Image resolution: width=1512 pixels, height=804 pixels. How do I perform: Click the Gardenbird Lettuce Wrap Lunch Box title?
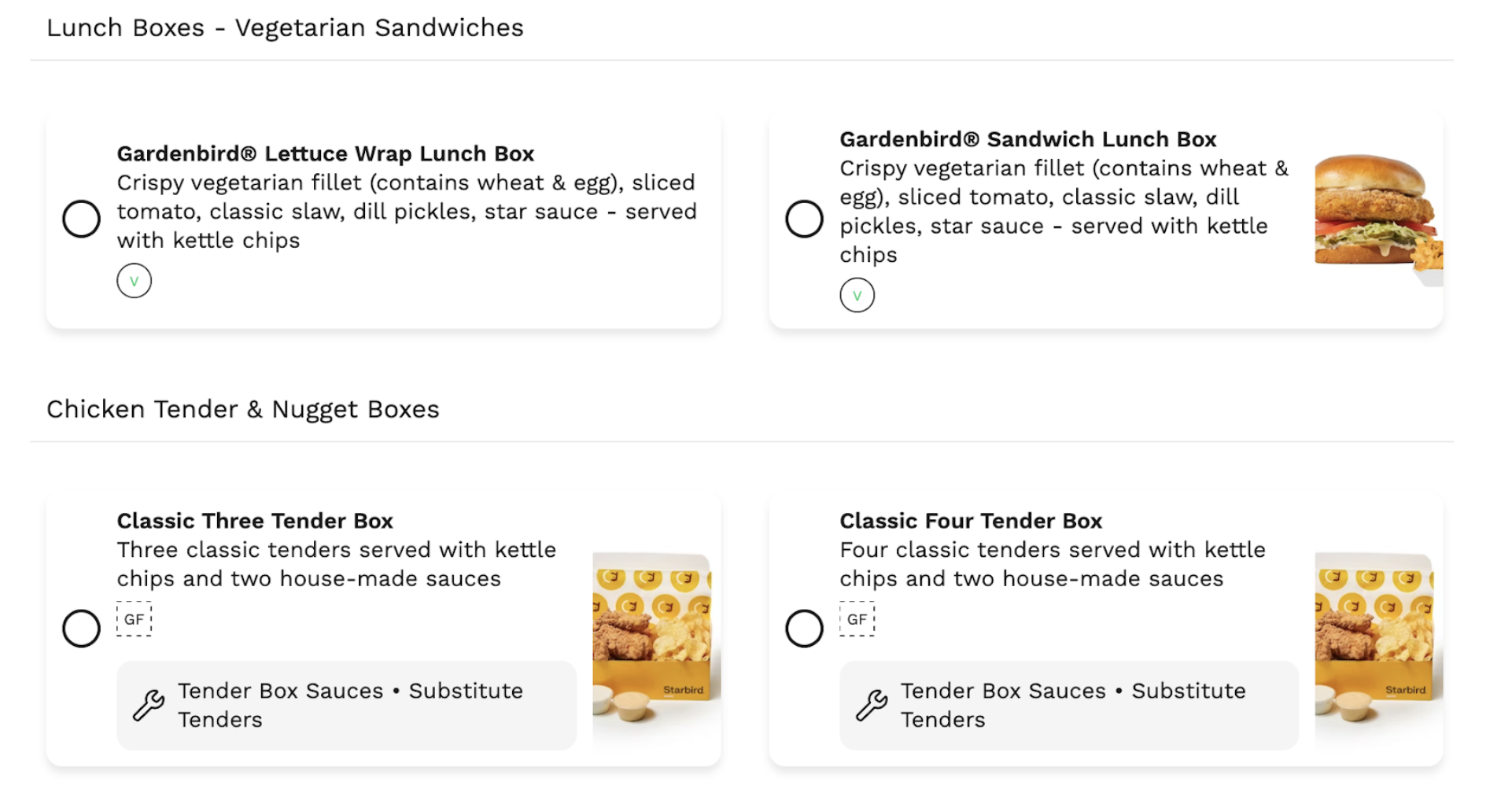[326, 153]
